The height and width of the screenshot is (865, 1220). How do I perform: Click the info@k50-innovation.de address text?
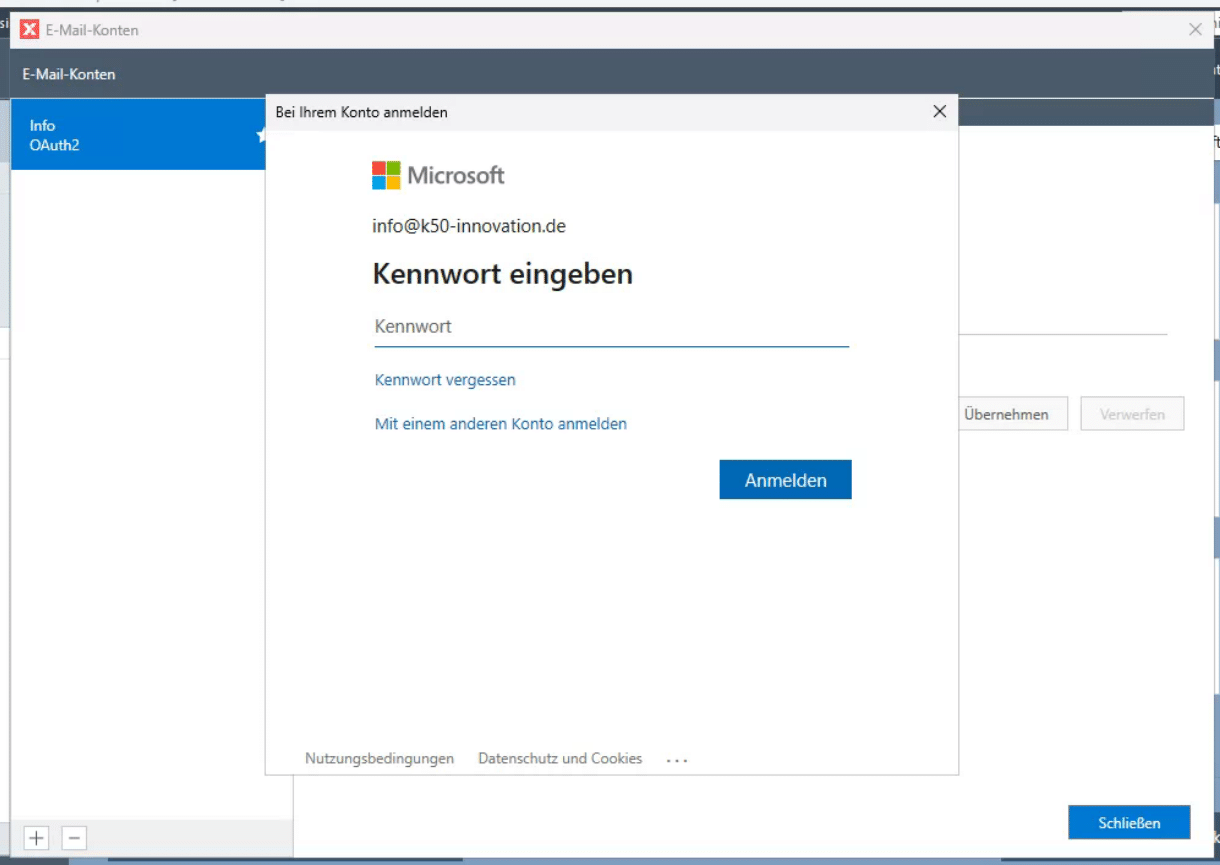click(469, 226)
